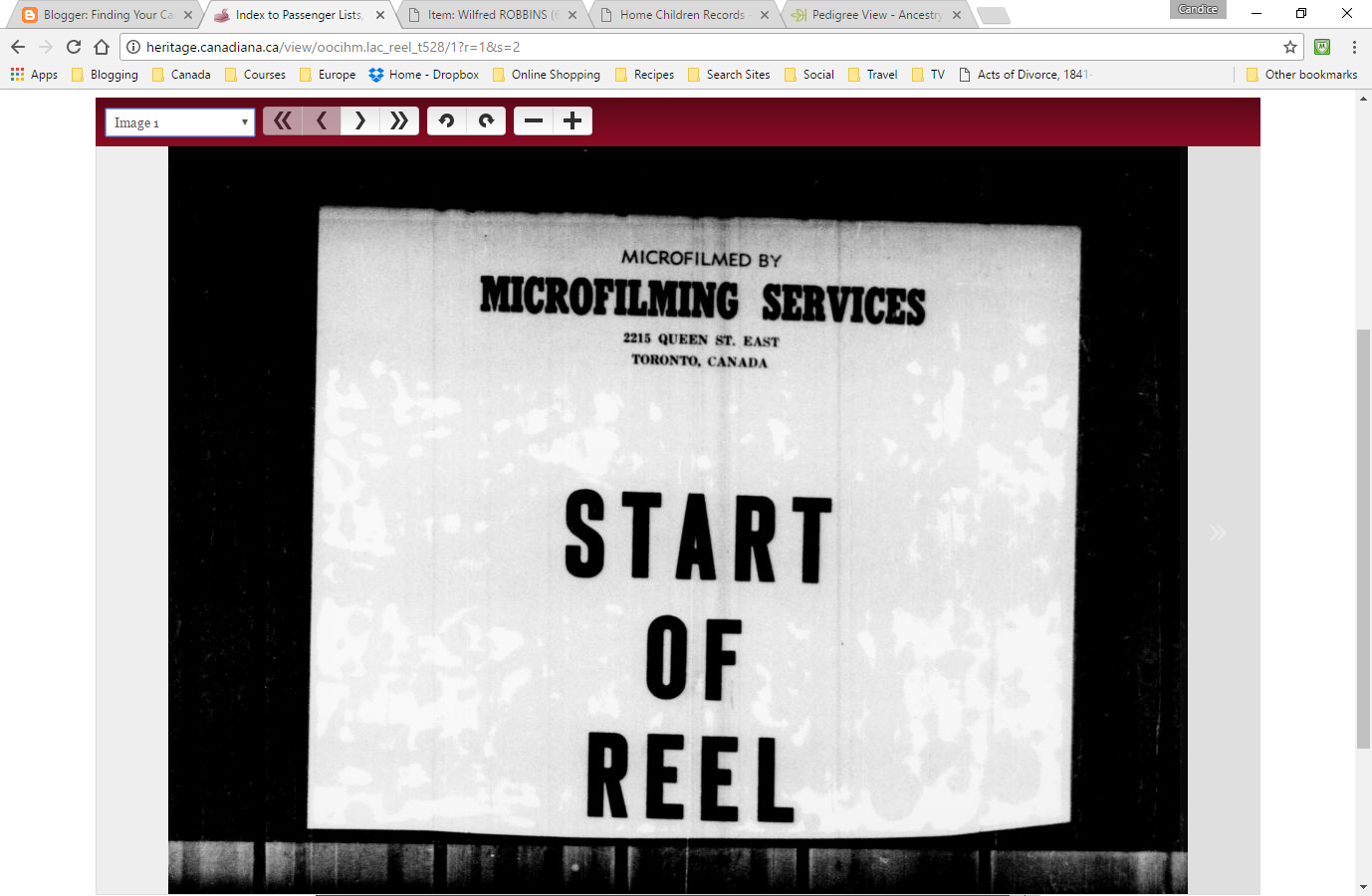Open Chrome's three-dot menu

[1354, 47]
